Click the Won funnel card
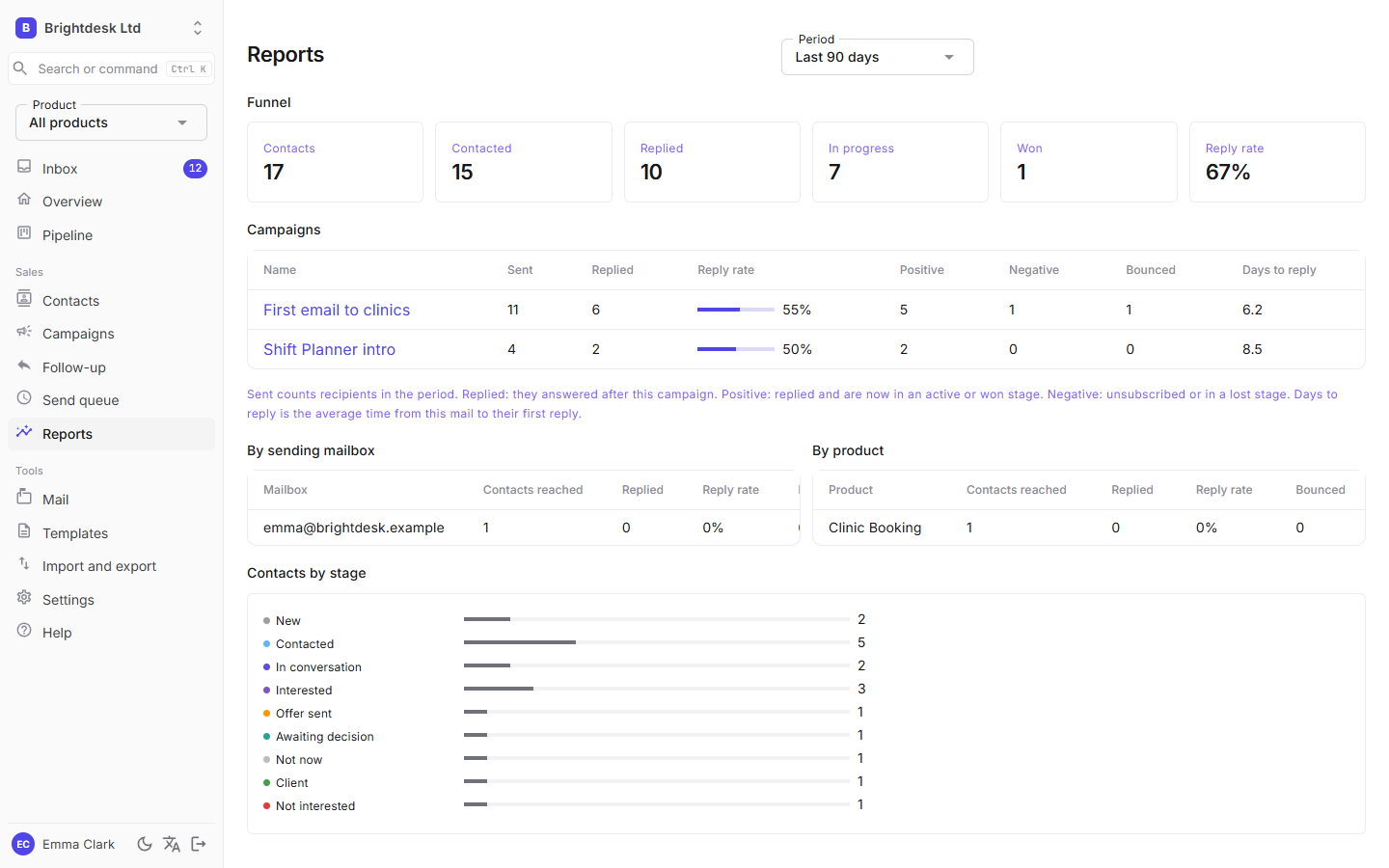This screenshot has width=1389, height=868. [1088, 162]
